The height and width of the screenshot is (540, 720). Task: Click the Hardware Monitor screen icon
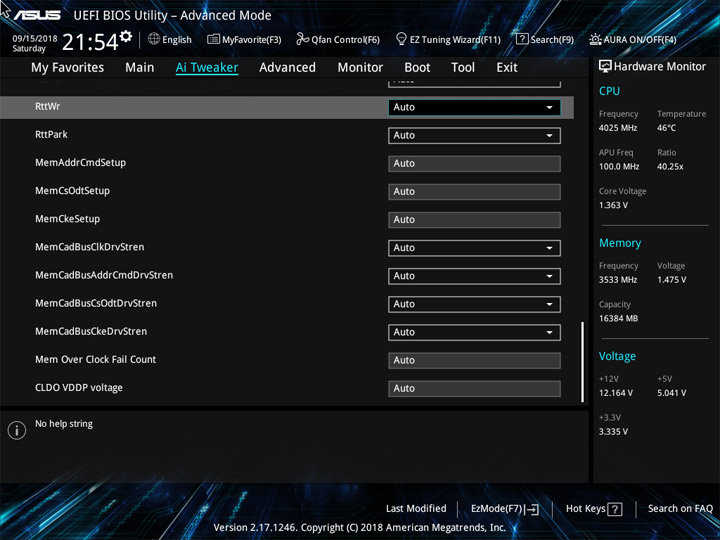(605, 66)
